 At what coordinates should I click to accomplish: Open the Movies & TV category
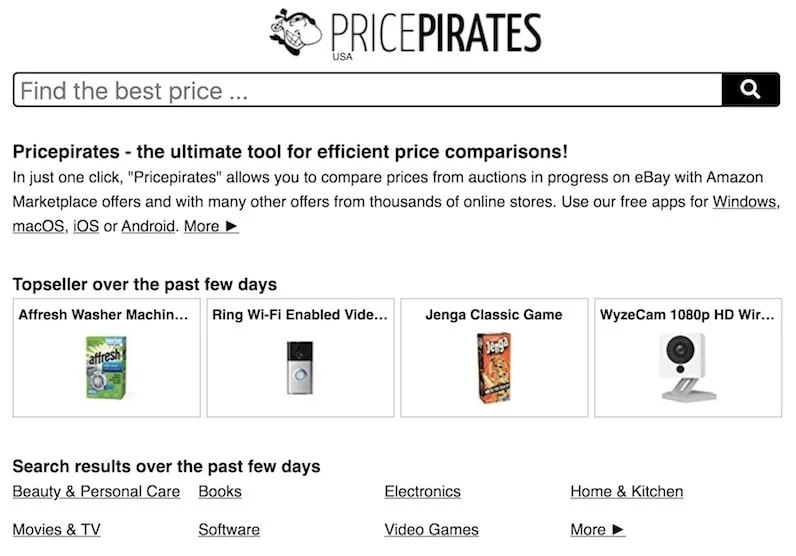[x=56, y=529]
